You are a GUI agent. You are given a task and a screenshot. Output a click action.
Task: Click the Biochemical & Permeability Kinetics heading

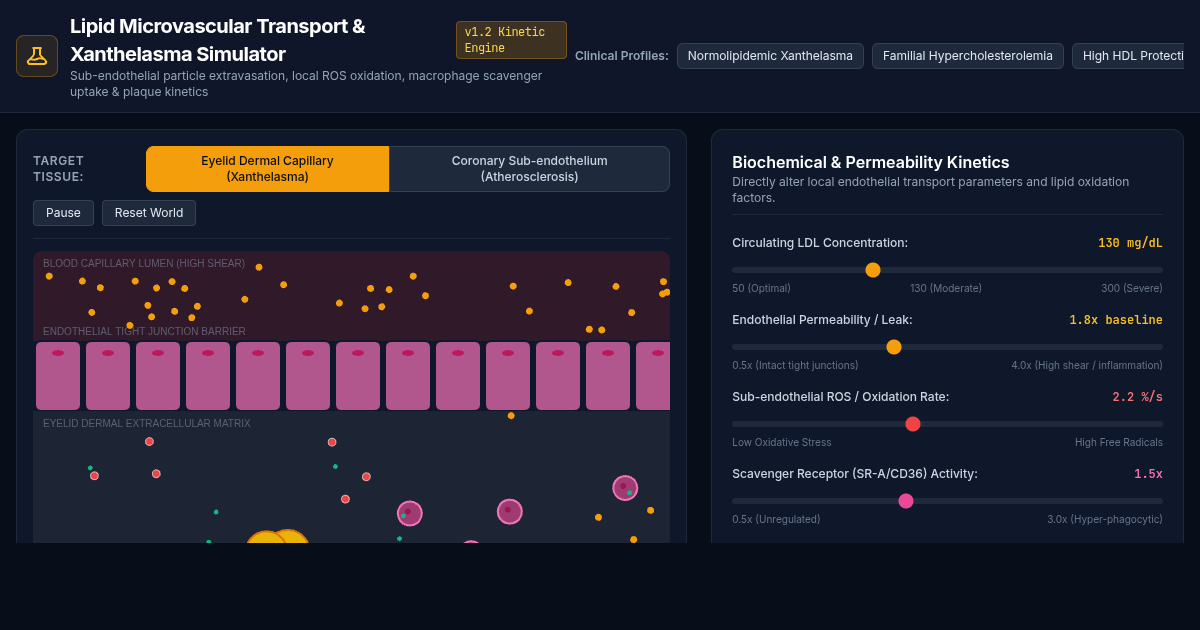click(x=871, y=162)
